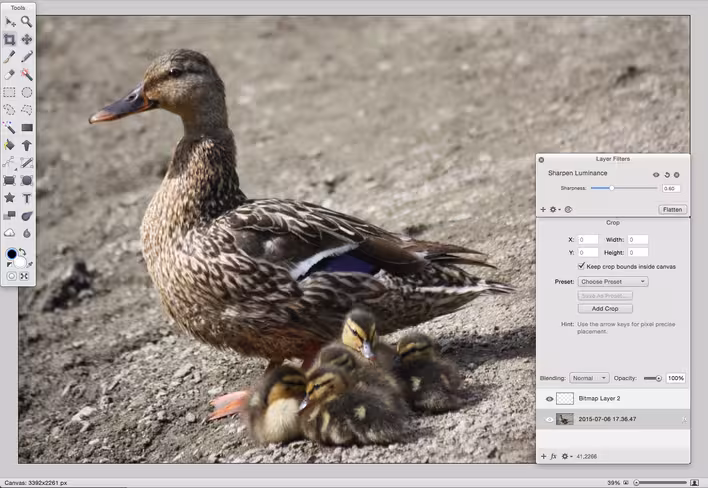Toggle Keep crop bounds inside canvas
The image size is (708, 488).
pyautogui.click(x=581, y=266)
